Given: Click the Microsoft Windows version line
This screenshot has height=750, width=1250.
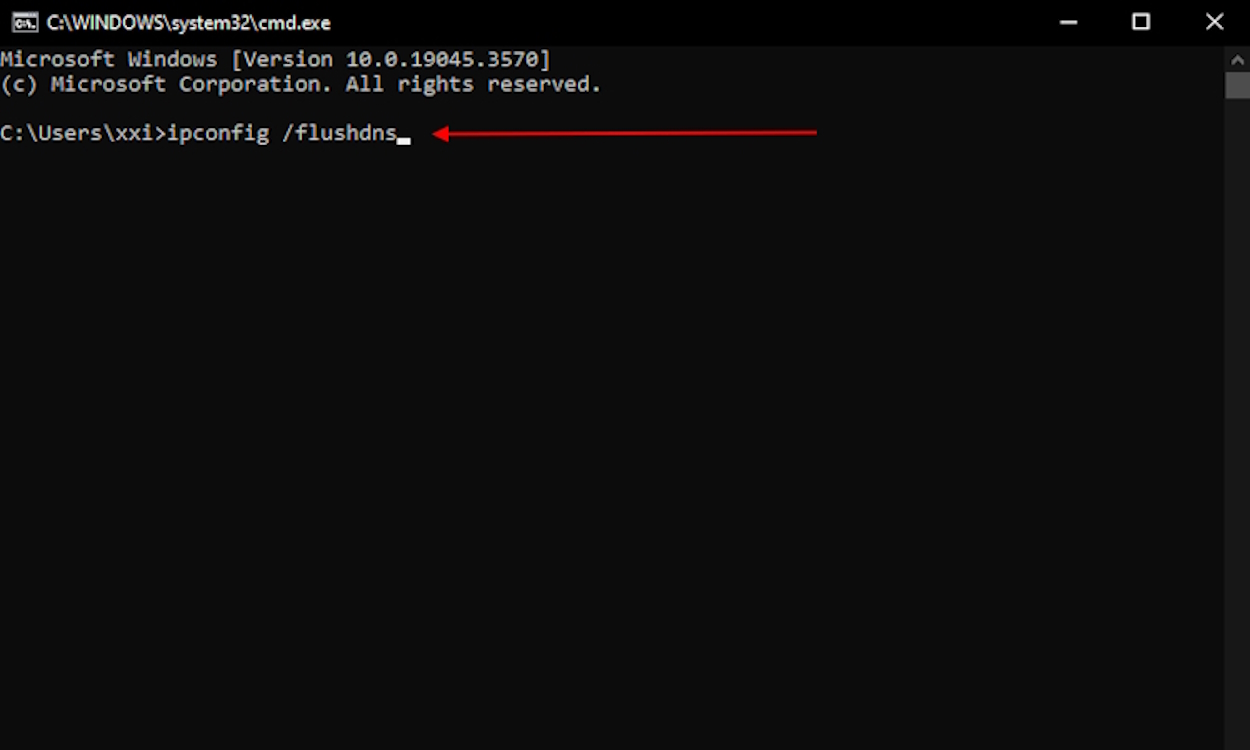Looking at the screenshot, I should [x=275, y=59].
